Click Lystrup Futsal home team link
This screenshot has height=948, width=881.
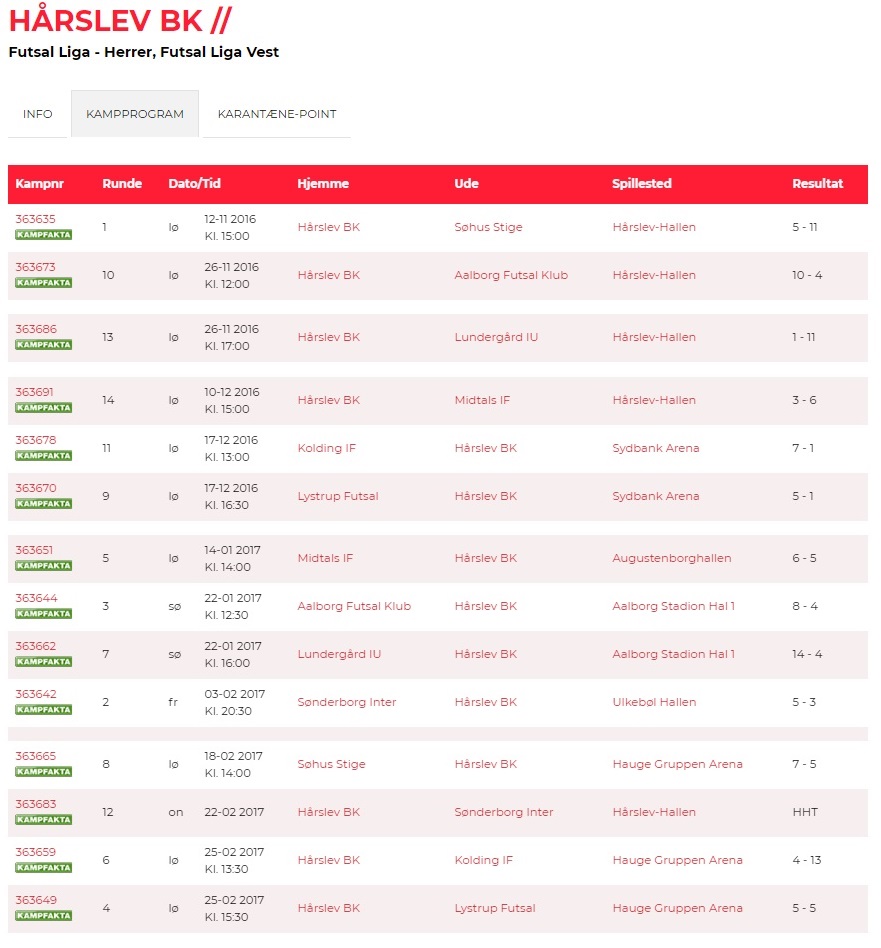pyautogui.click(x=338, y=496)
